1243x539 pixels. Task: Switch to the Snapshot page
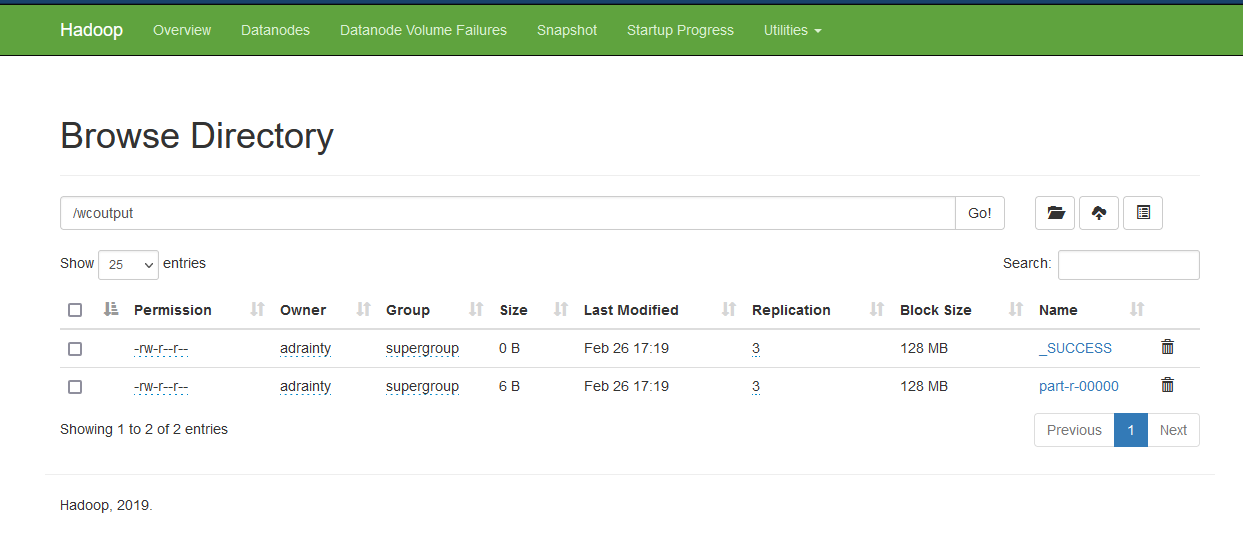(567, 30)
